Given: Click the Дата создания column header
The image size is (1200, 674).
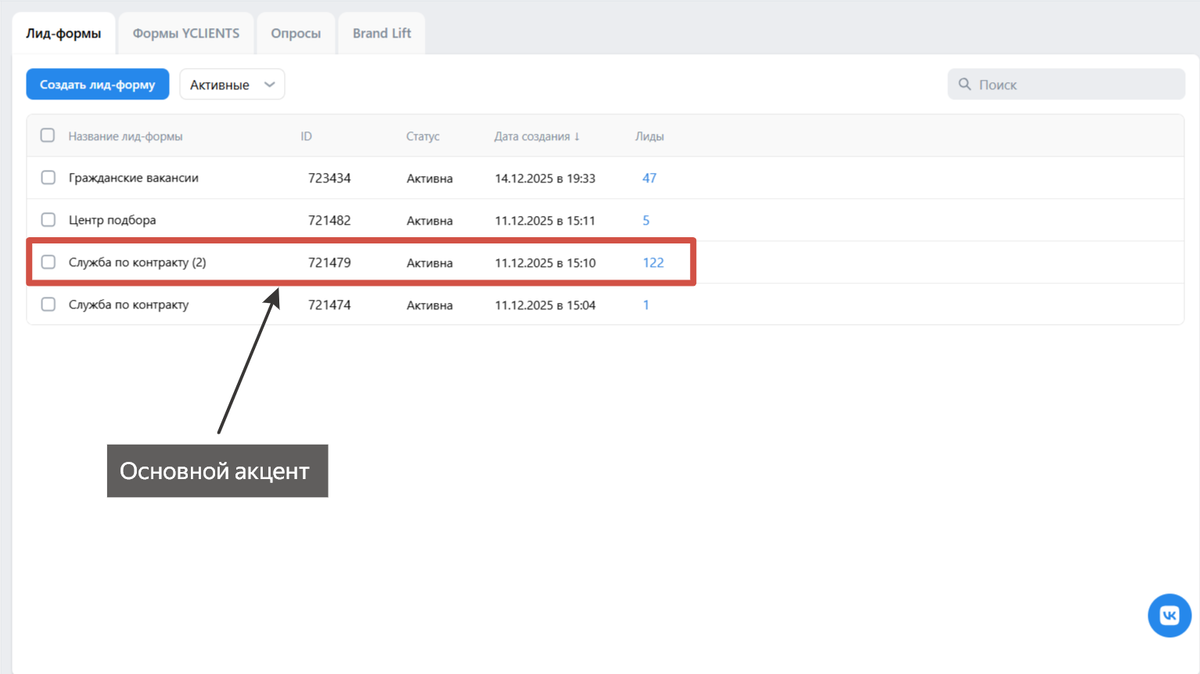Looking at the screenshot, I should click(x=531, y=136).
